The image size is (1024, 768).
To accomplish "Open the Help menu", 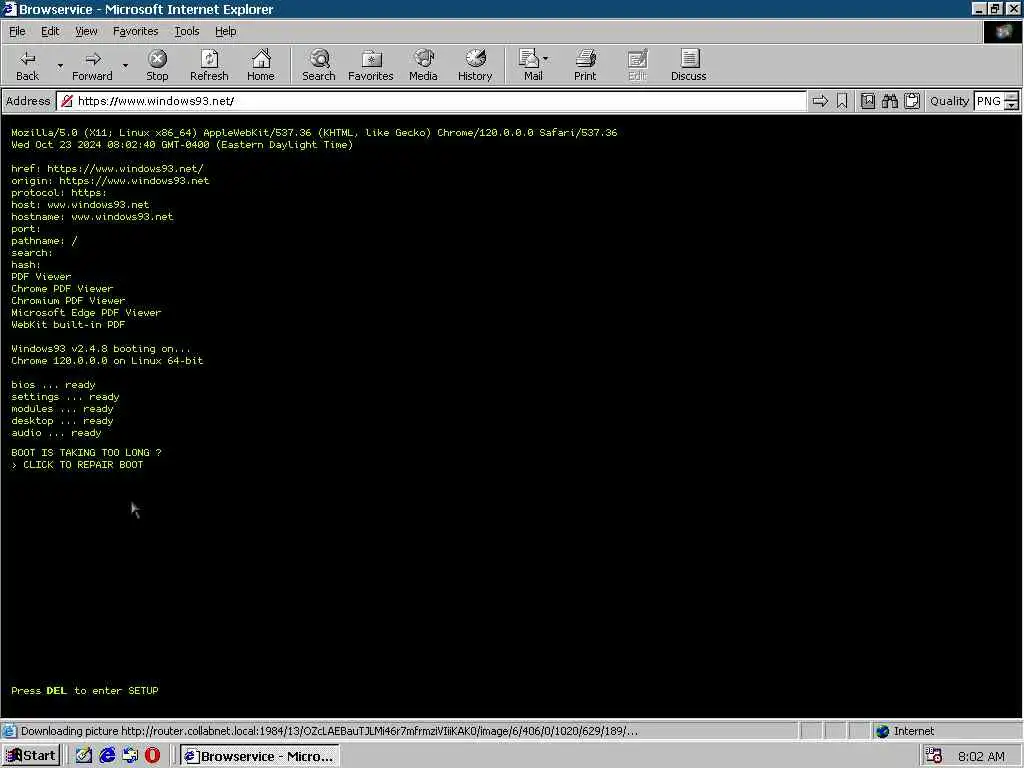I will [x=225, y=31].
